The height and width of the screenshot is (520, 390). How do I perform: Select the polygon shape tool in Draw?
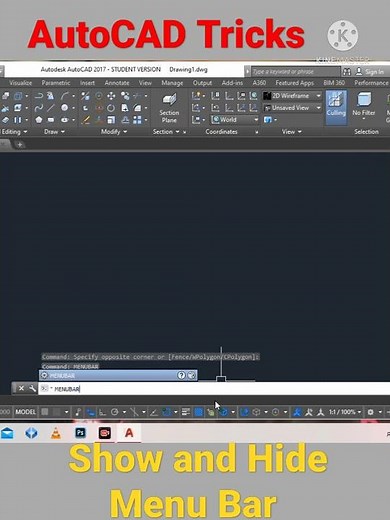(39, 119)
